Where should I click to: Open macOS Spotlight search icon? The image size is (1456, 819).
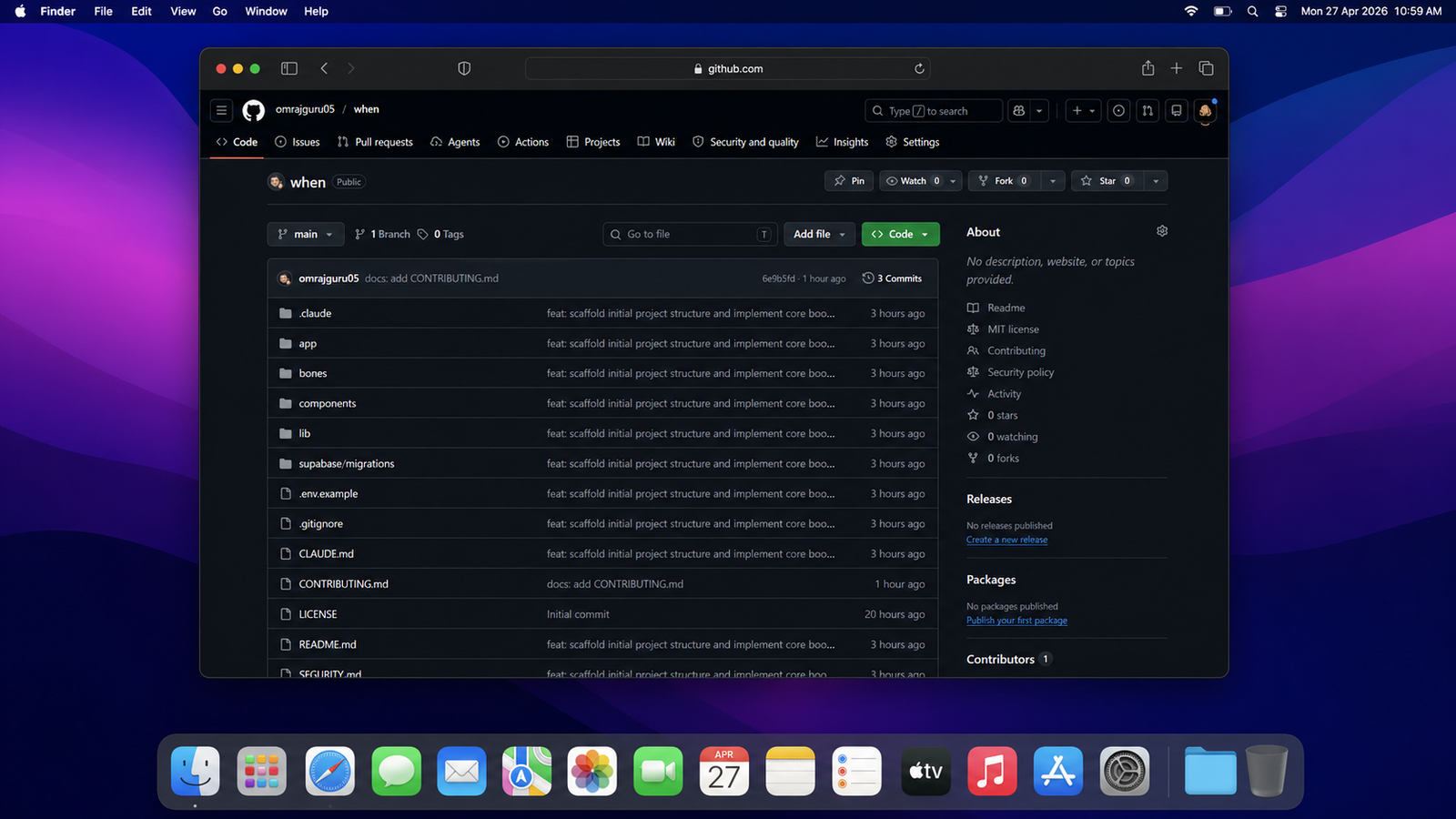[1253, 11]
